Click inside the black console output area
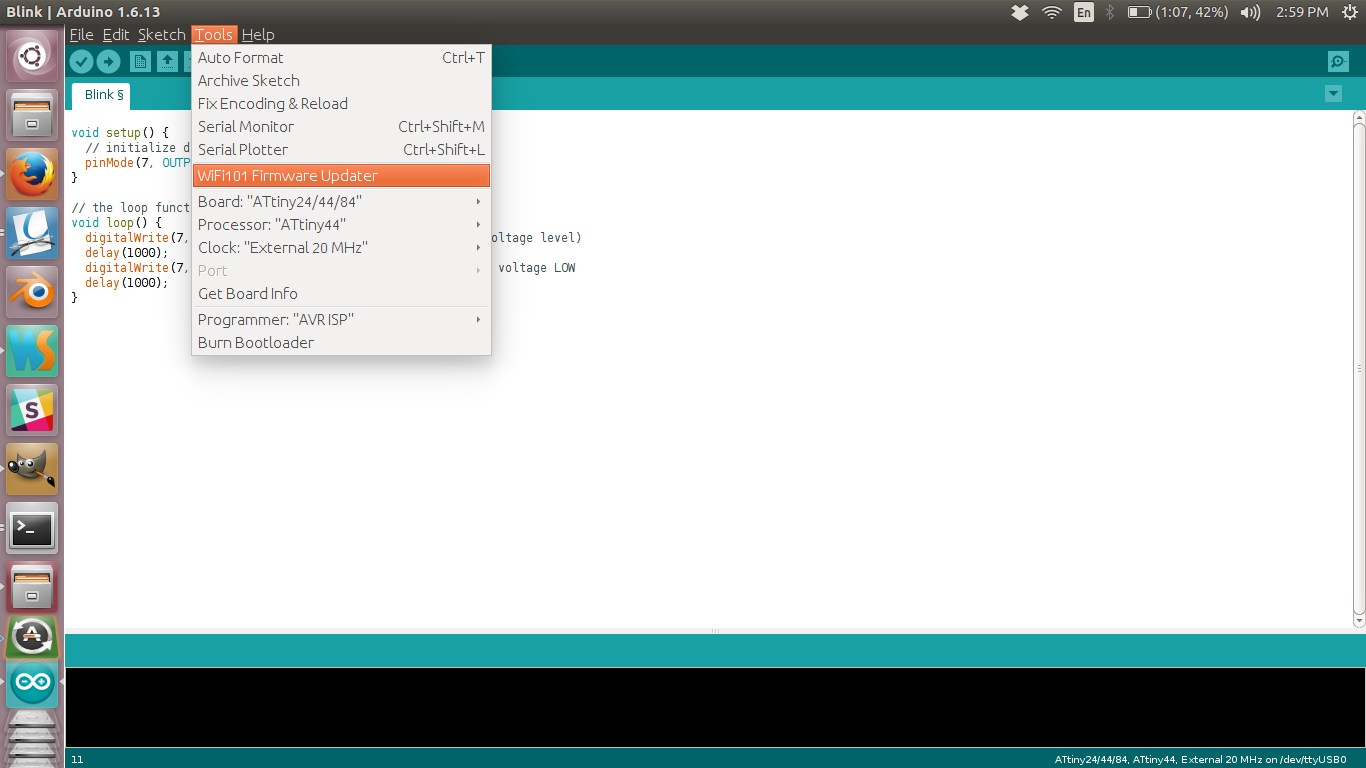Viewport: 1366px width, 768px height. (715, 707)
